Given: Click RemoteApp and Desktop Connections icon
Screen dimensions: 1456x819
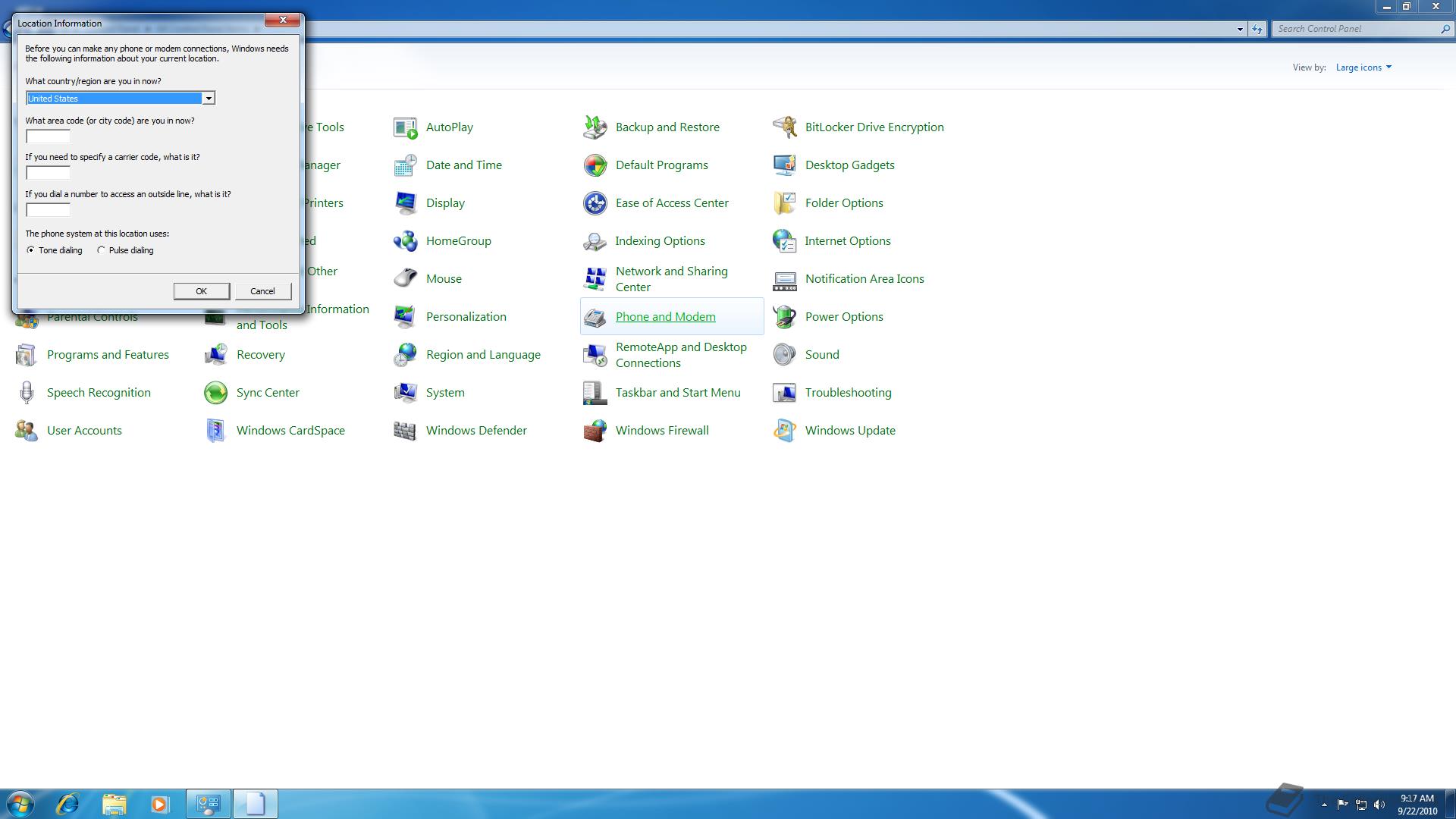Looking at the screenshot, I should click(x=595, y=355).
